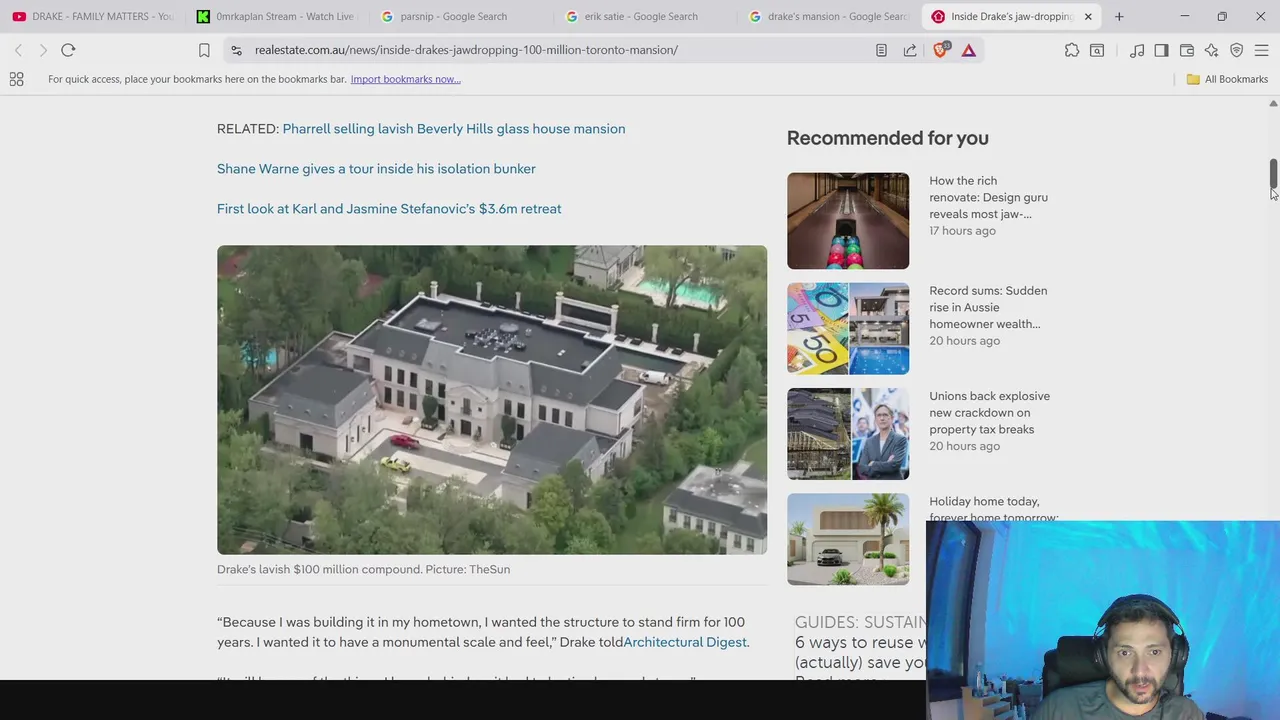Open a new tab with plus button

click(1119, 16)
